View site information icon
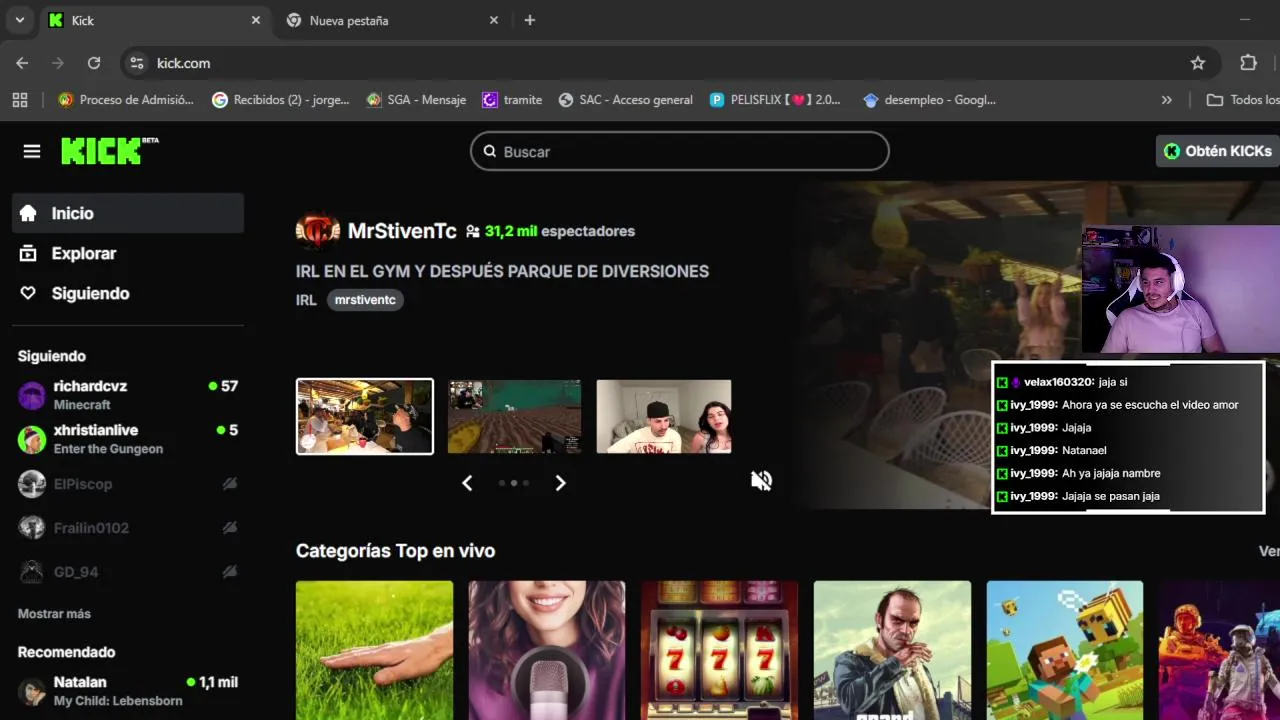 [137, 63]
